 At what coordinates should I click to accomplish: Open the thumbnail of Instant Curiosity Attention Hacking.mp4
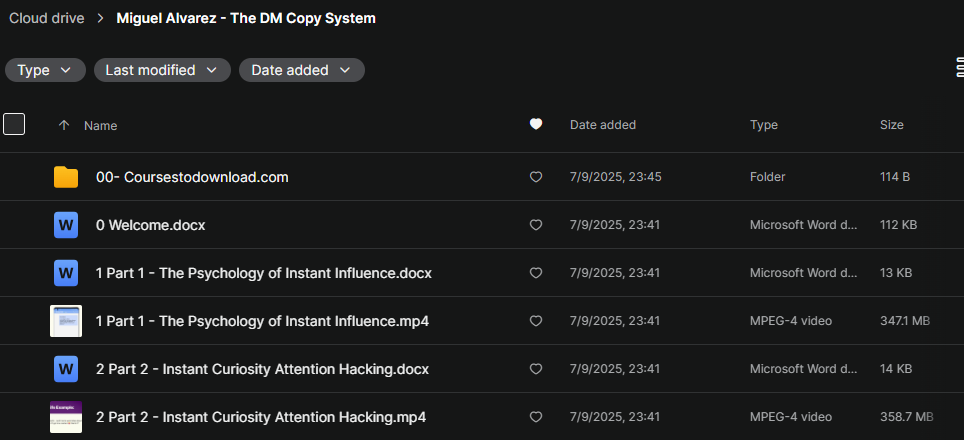[x=66, y=417]
